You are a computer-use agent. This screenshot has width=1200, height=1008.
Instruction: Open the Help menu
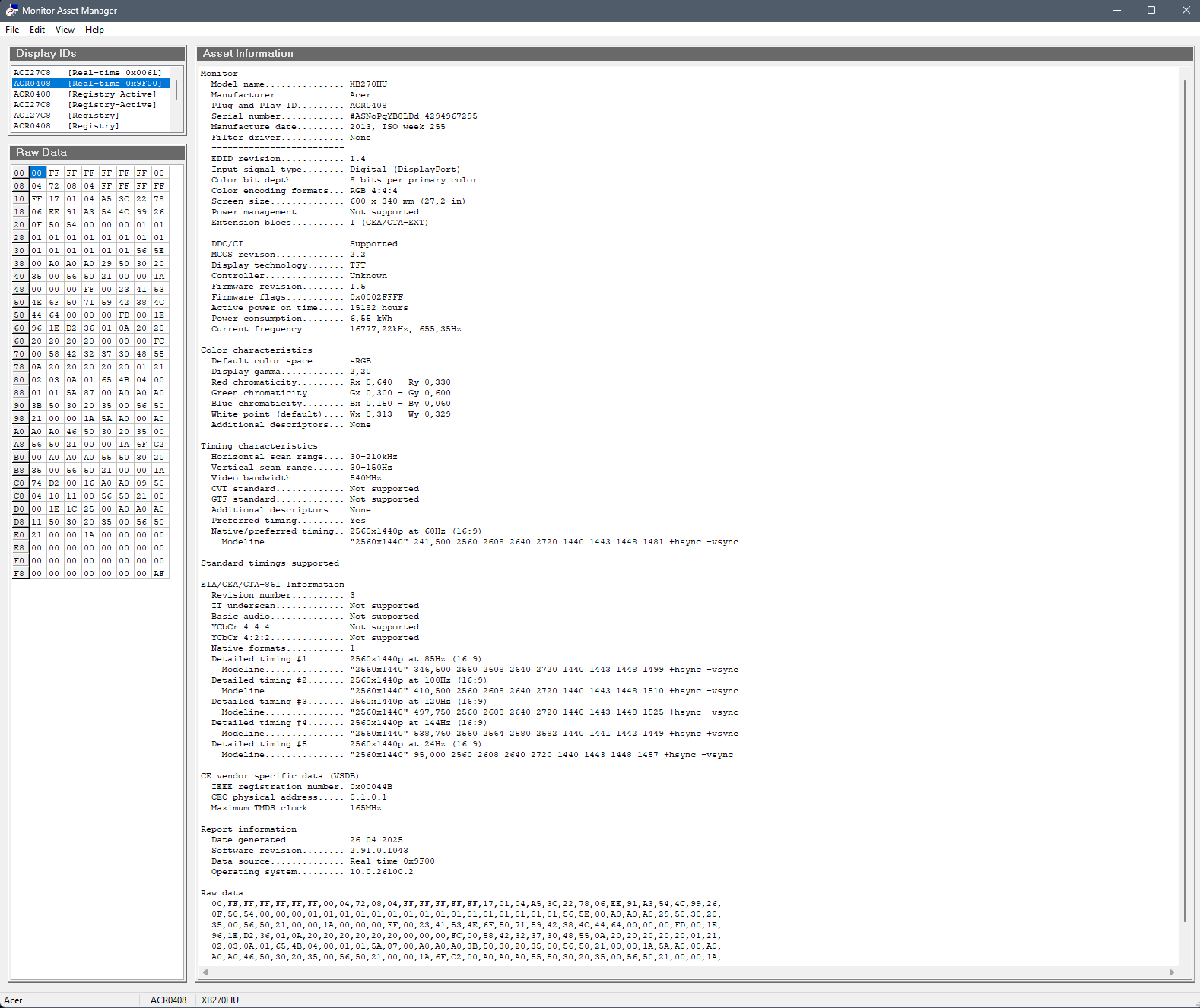coord(94,30)
